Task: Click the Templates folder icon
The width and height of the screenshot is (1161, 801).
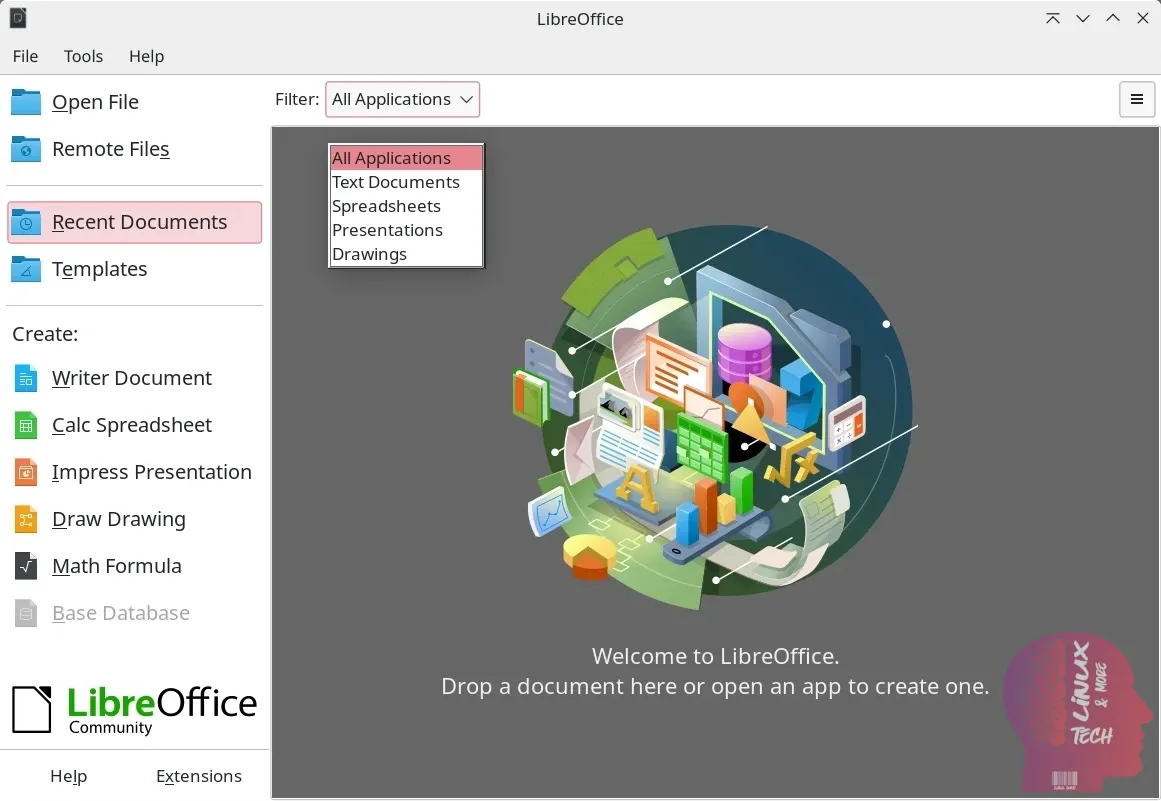Action: click(x=25, y=269)
